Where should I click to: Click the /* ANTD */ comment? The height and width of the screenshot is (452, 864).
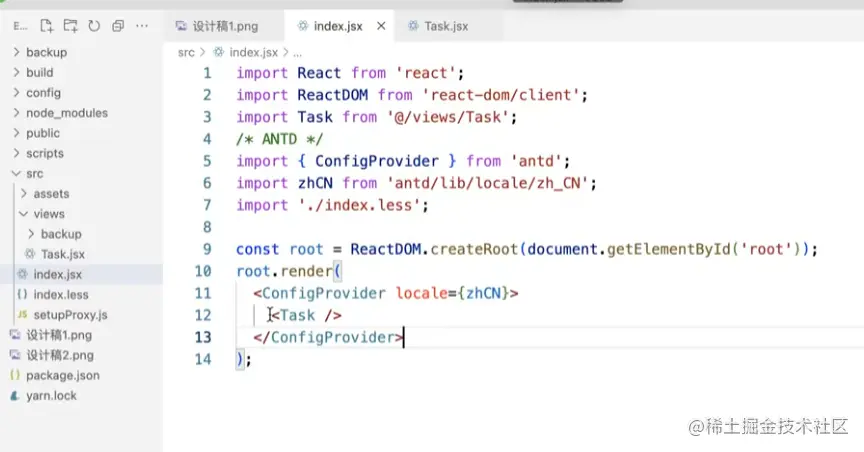click(x=279, y=139)
